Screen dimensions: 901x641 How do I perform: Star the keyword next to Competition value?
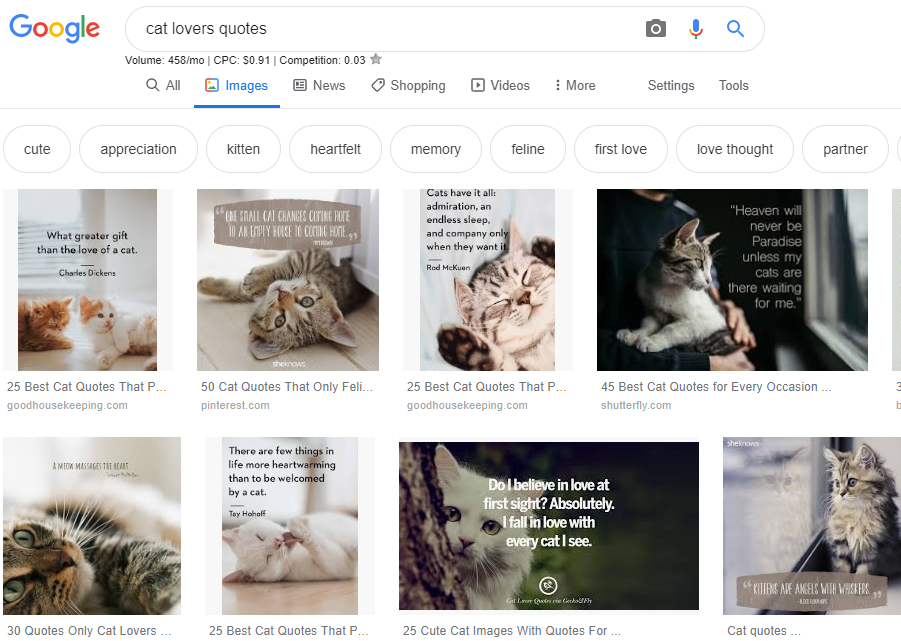click(x=376, y=60)
